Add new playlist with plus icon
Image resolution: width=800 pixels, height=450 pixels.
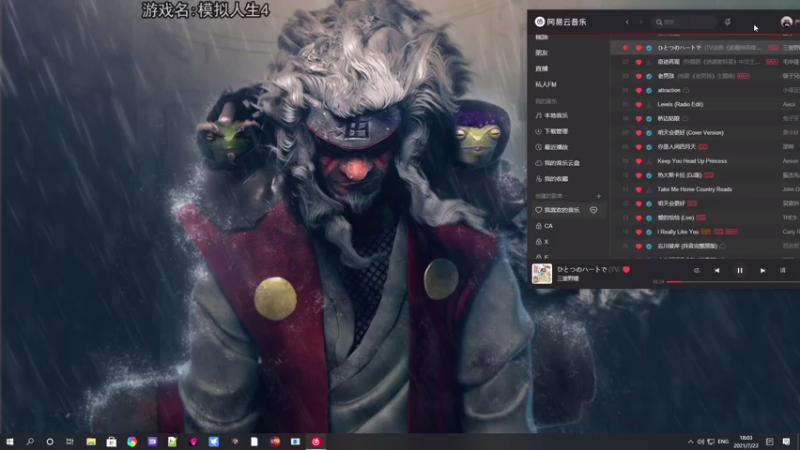pyautogui.click(x=598, y=196)
